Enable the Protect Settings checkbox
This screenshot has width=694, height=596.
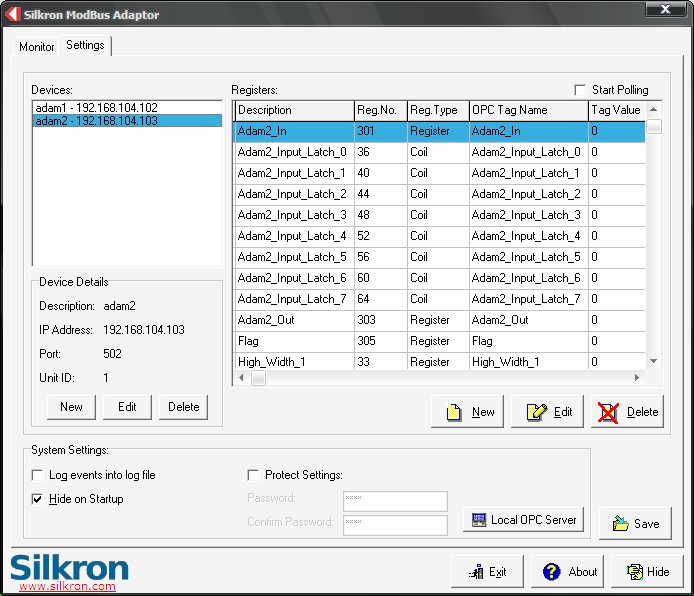253,475
